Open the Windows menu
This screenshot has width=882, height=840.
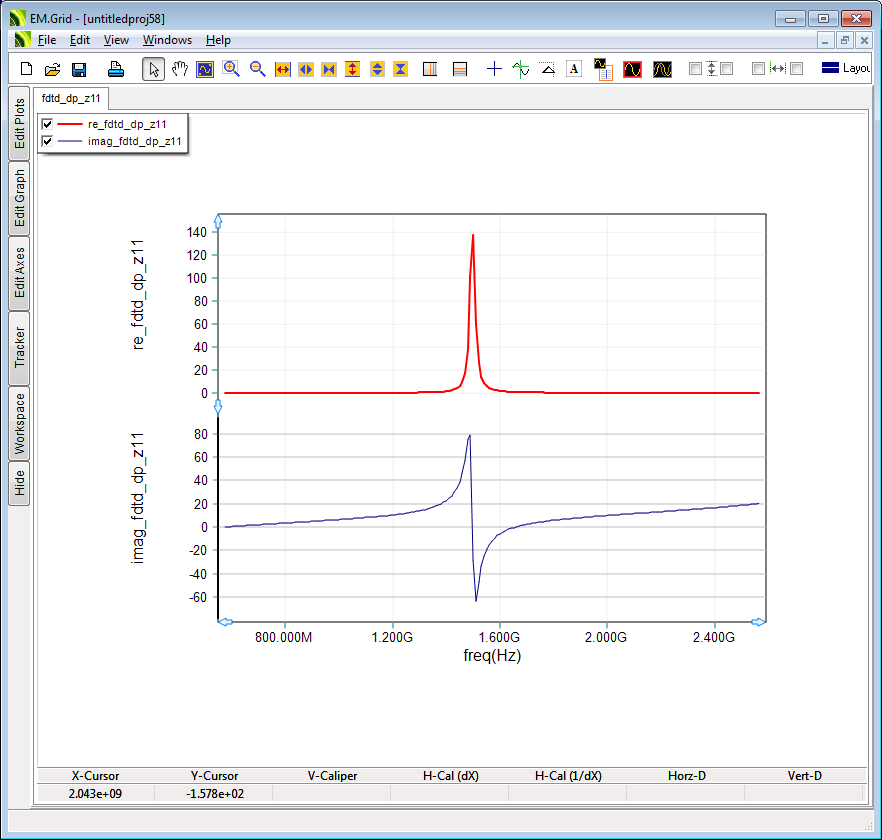point(167,40)
